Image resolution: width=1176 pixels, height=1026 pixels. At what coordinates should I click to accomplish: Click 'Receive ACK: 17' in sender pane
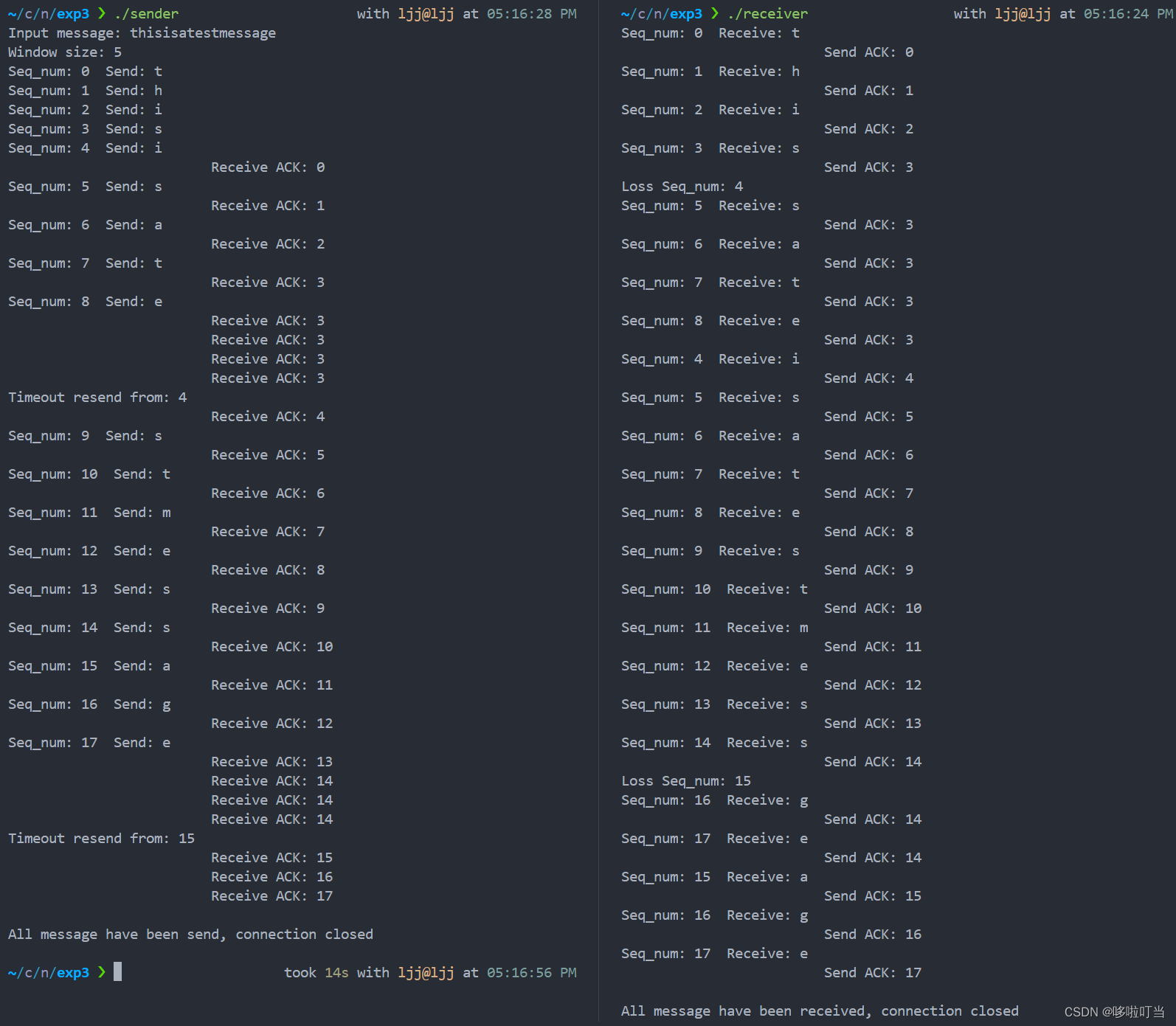click(x=271, y=896)
